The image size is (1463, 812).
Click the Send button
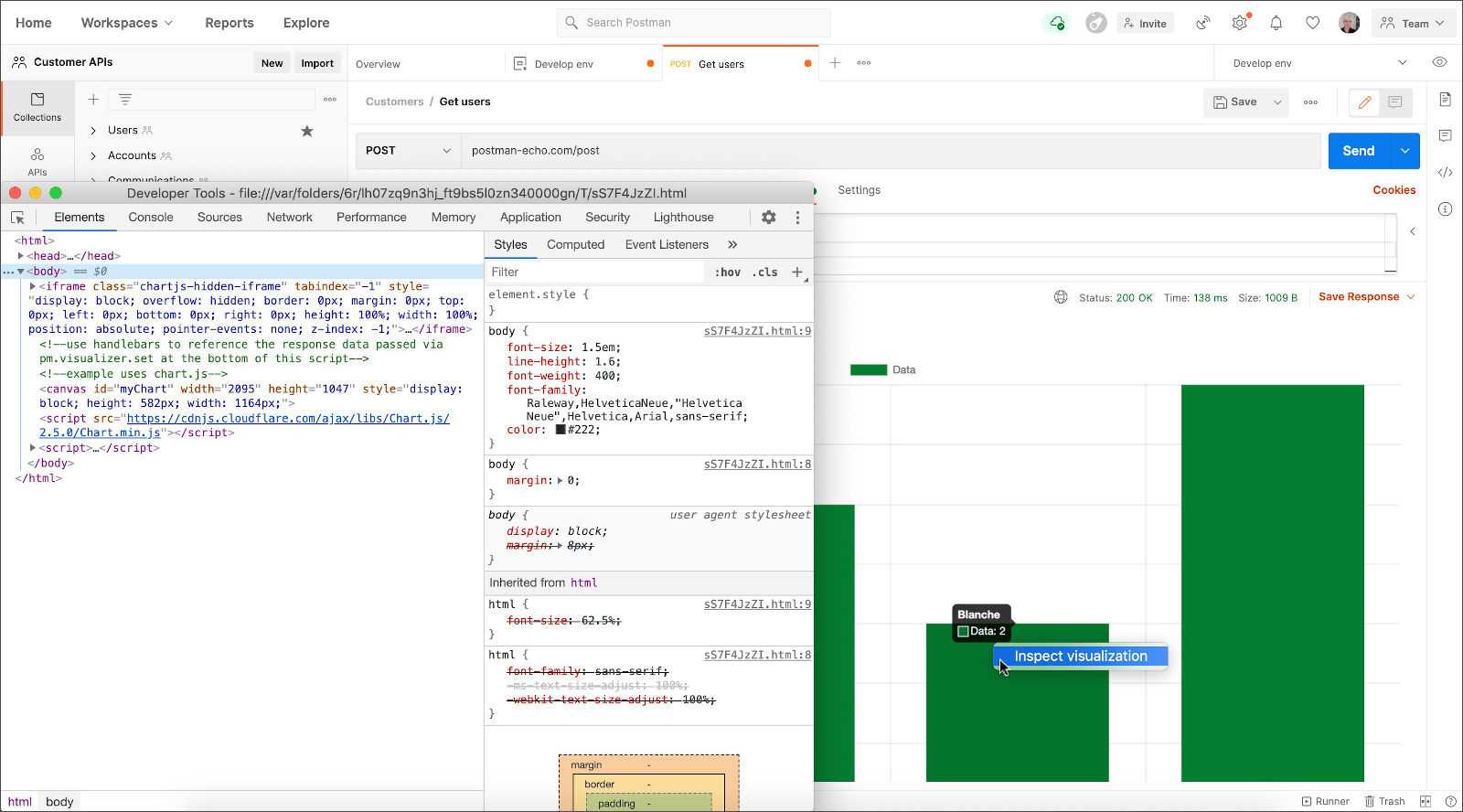[x=1359, y=151]
